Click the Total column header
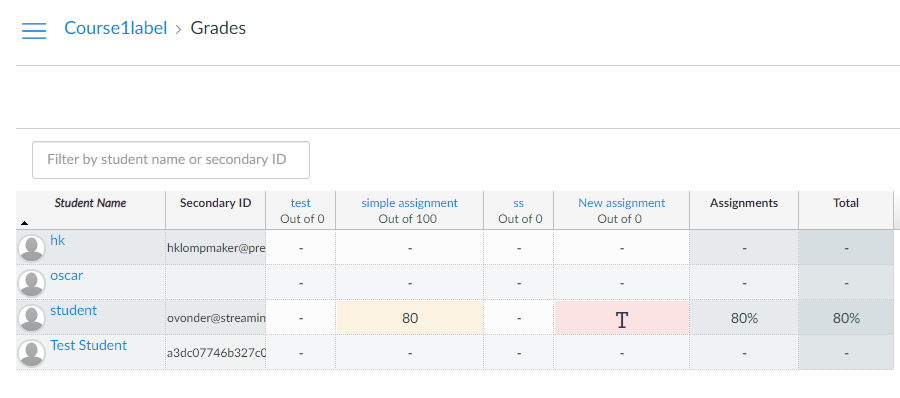This screenshot has width=900, height=398. [x=845, y=203]
